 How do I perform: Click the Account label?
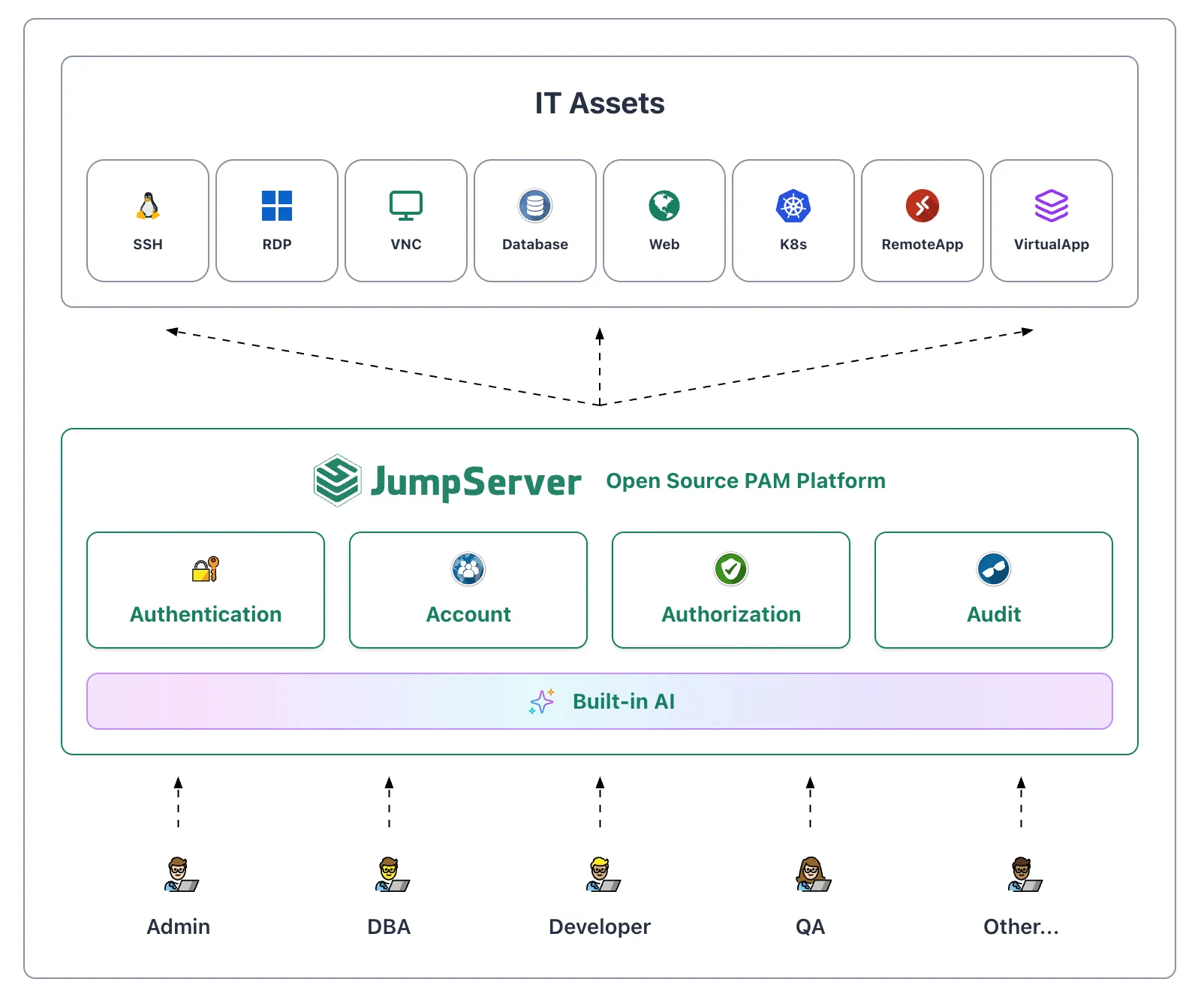[x=468, y=614]
